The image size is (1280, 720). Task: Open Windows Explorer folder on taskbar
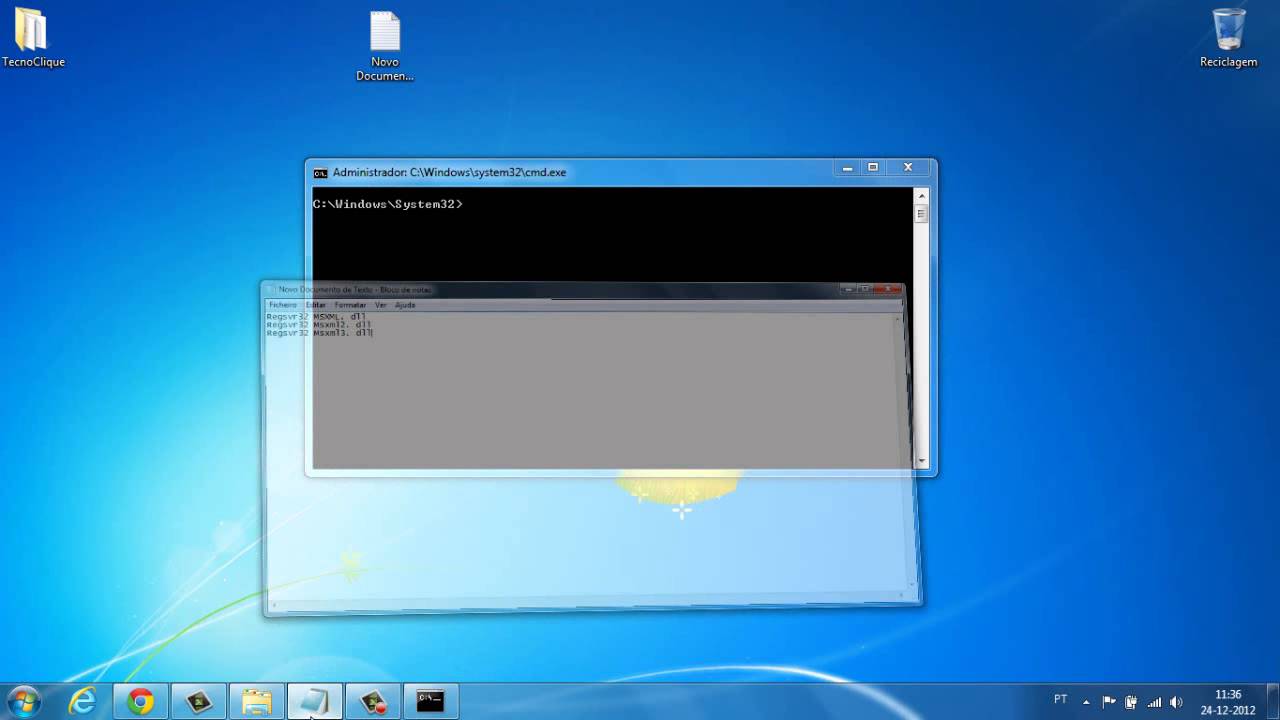click(x=256, y=701)
